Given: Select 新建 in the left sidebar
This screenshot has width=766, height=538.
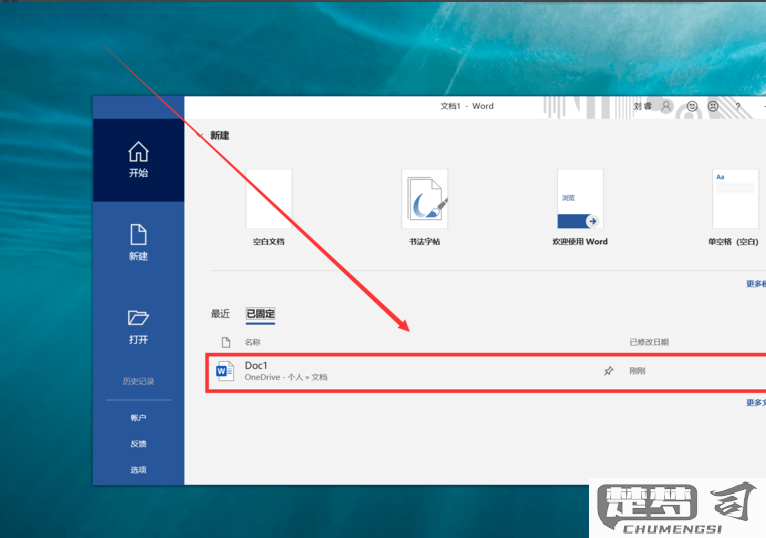Looking at the screenshot, I should click(x=138, y=242).
